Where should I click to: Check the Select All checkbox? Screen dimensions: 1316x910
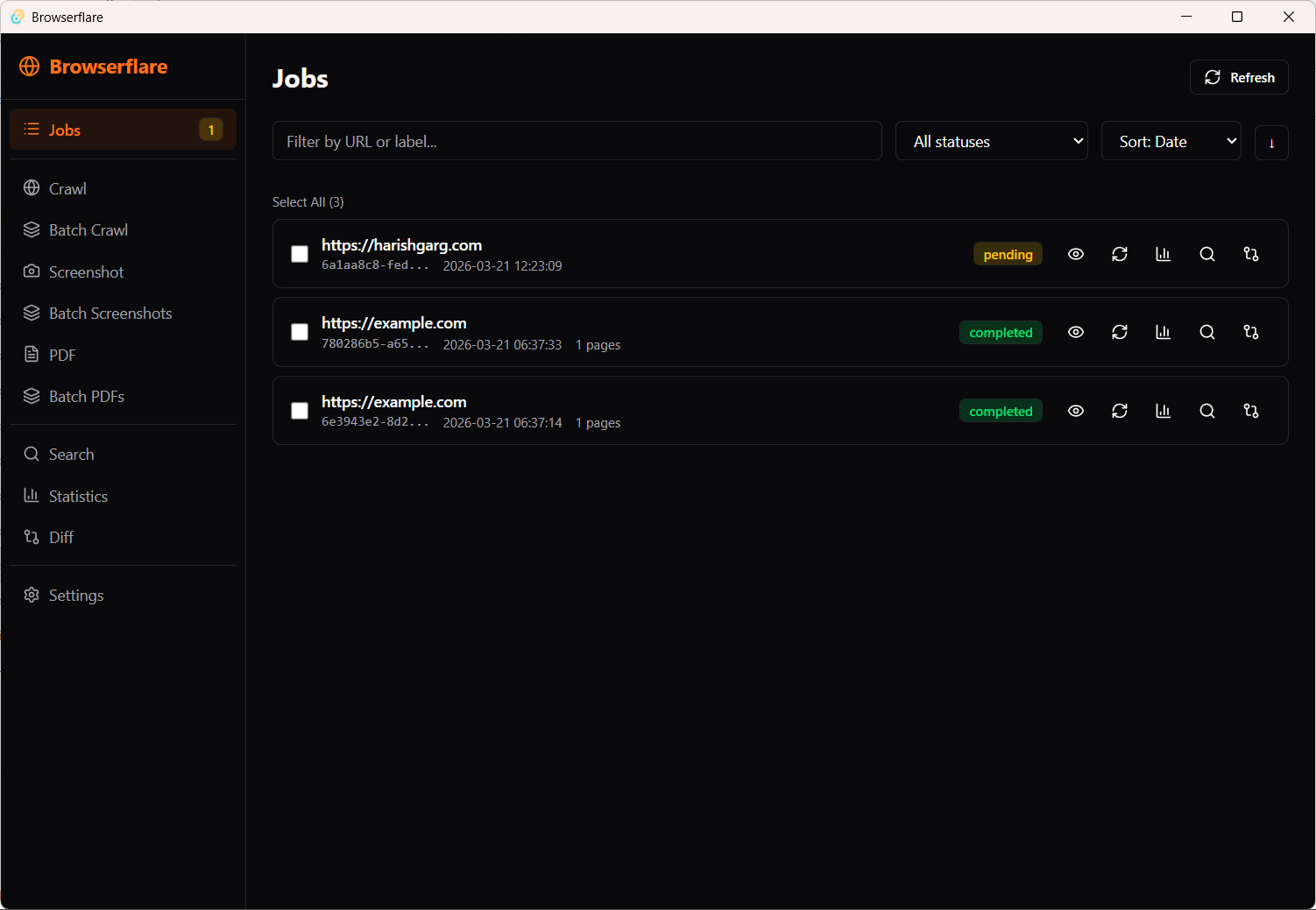tap(308, 201)
